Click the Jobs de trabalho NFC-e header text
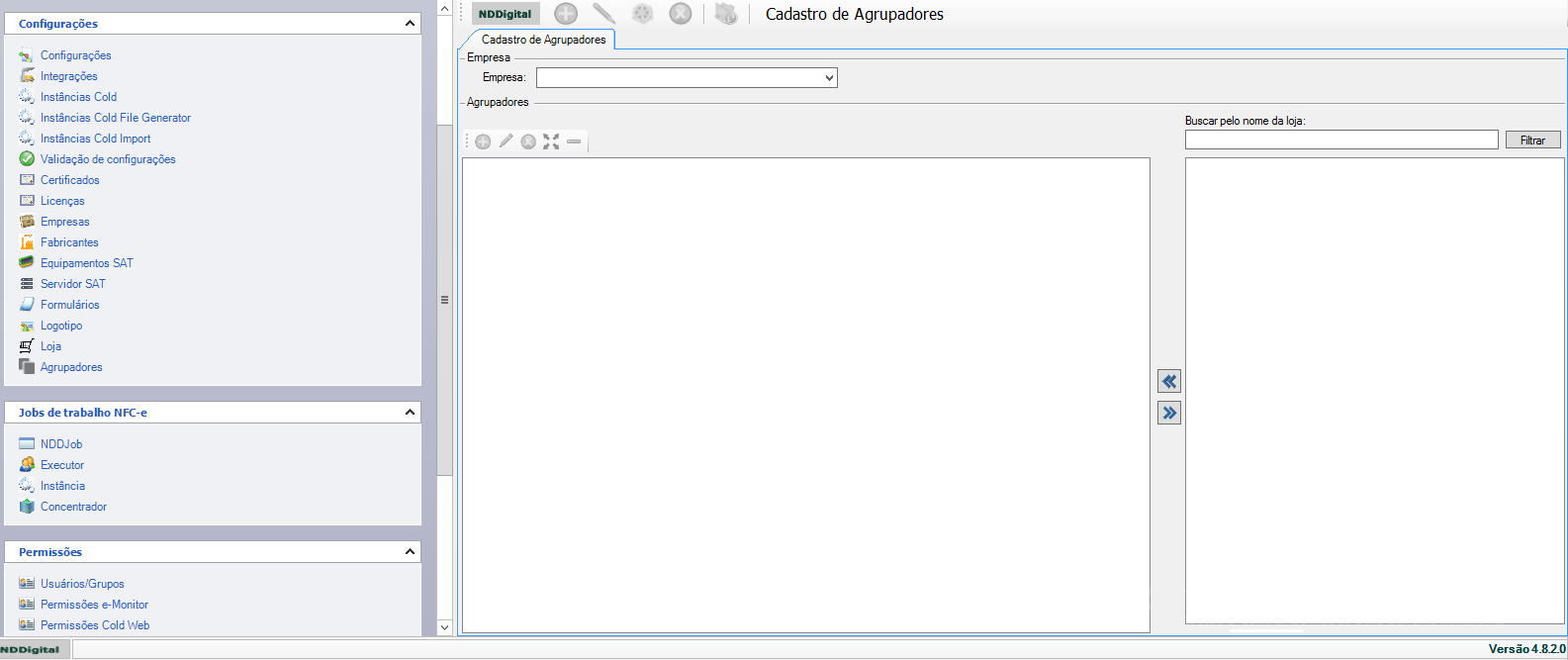Screen dimensions: 1568x660 pyautogui.click(x=82, y=413)
